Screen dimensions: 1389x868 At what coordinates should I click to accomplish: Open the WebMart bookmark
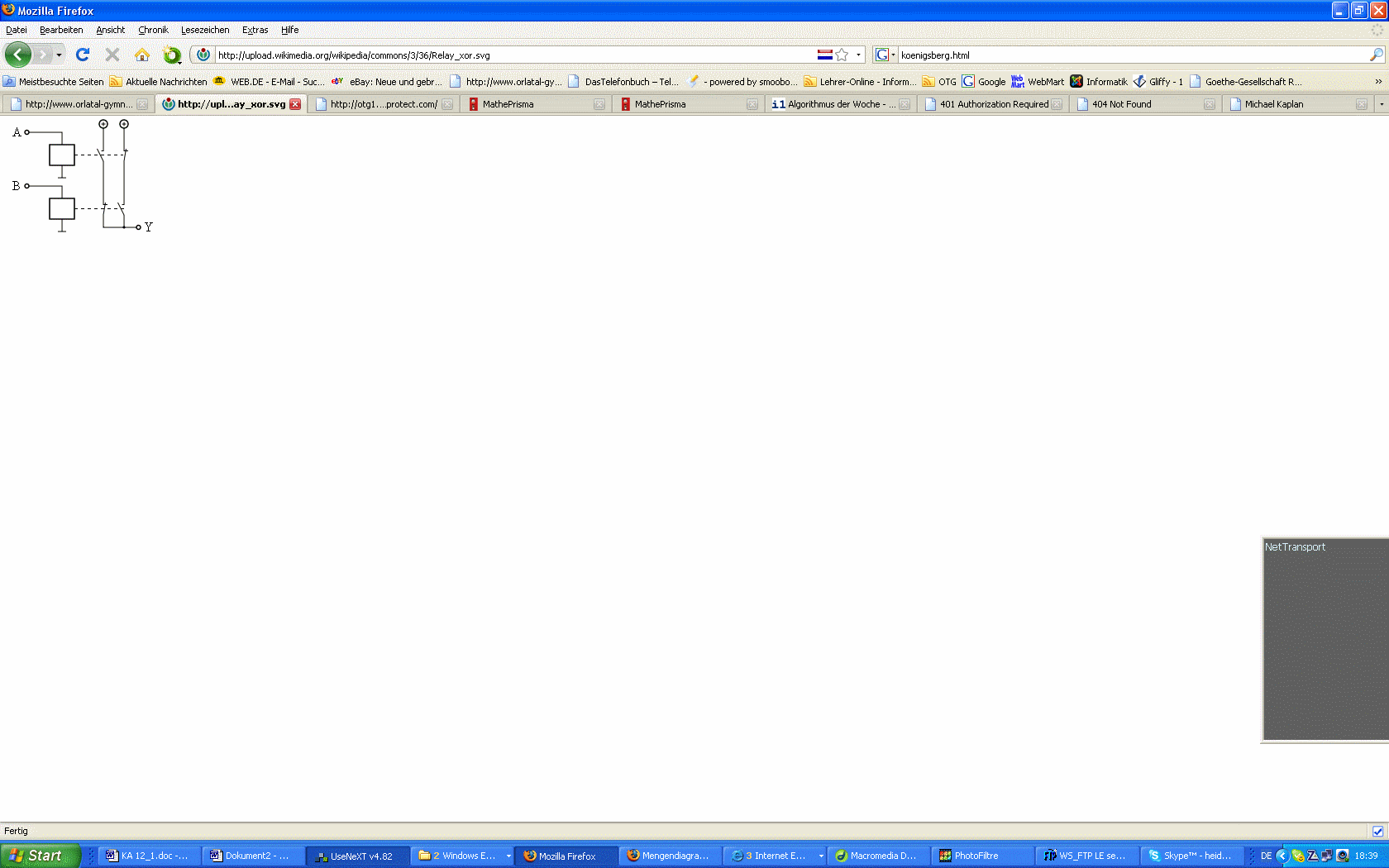[1038, 82]
